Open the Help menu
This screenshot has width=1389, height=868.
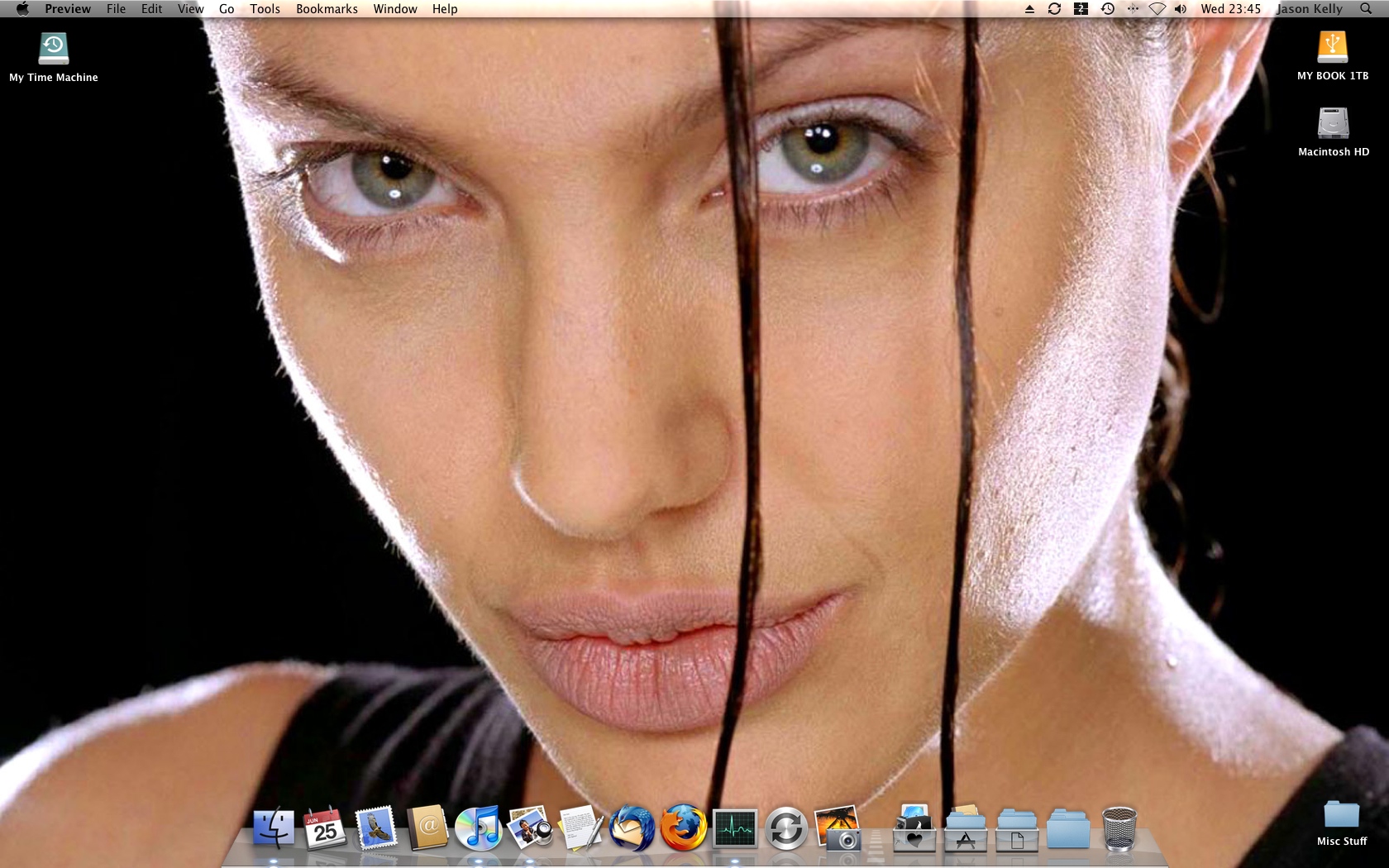pos(445,9)
